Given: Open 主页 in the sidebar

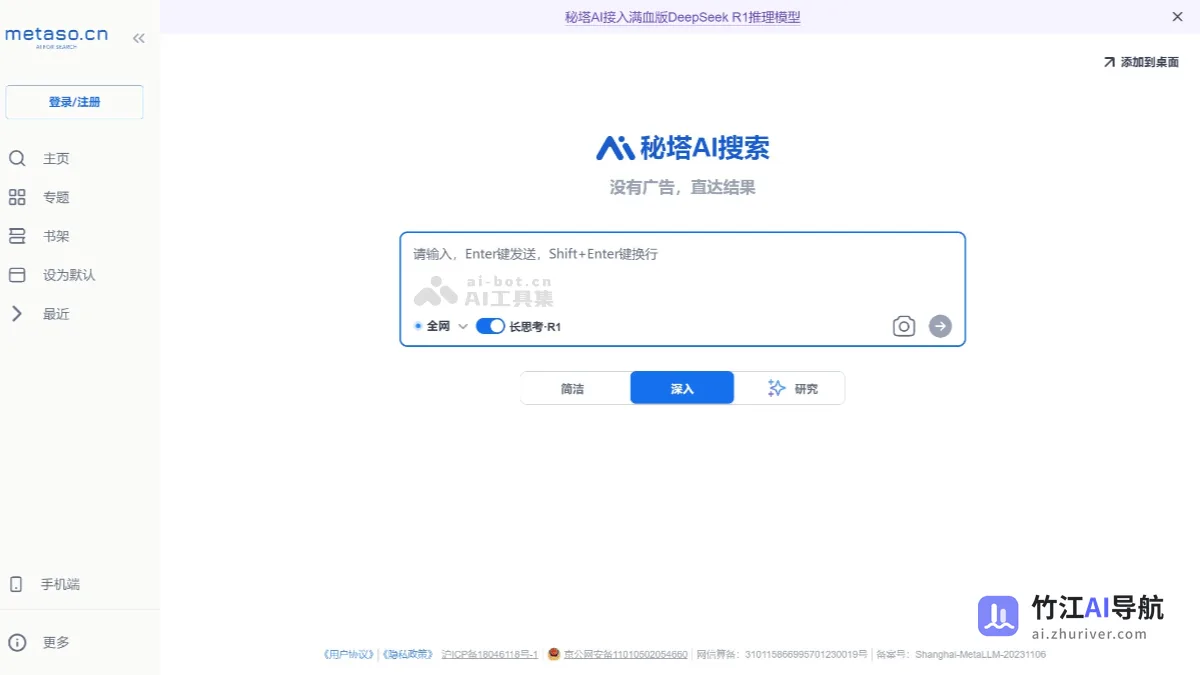Looking at the screenshot, I should pos(56,158).
